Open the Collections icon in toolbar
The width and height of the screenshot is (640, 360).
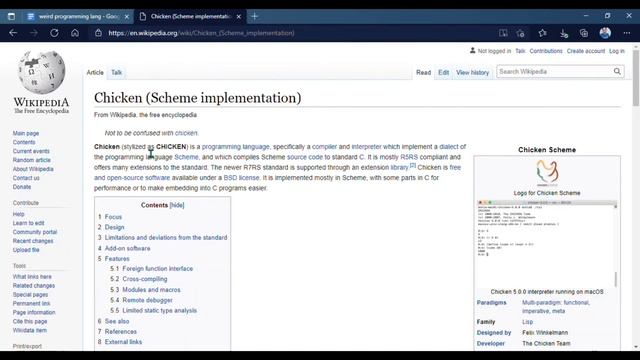click(584, 33)
